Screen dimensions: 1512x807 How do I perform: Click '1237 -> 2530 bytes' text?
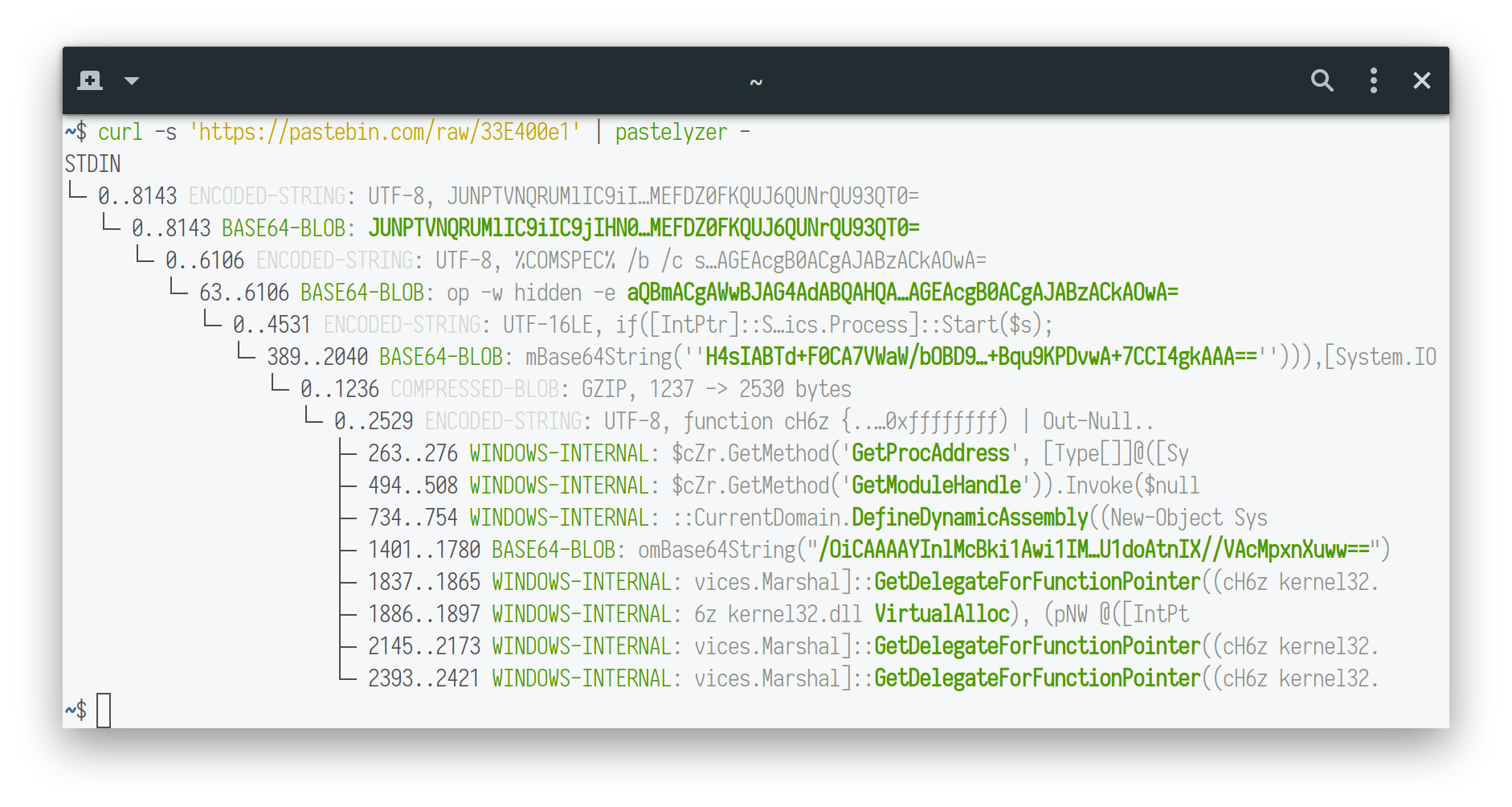tap(750, 389)
